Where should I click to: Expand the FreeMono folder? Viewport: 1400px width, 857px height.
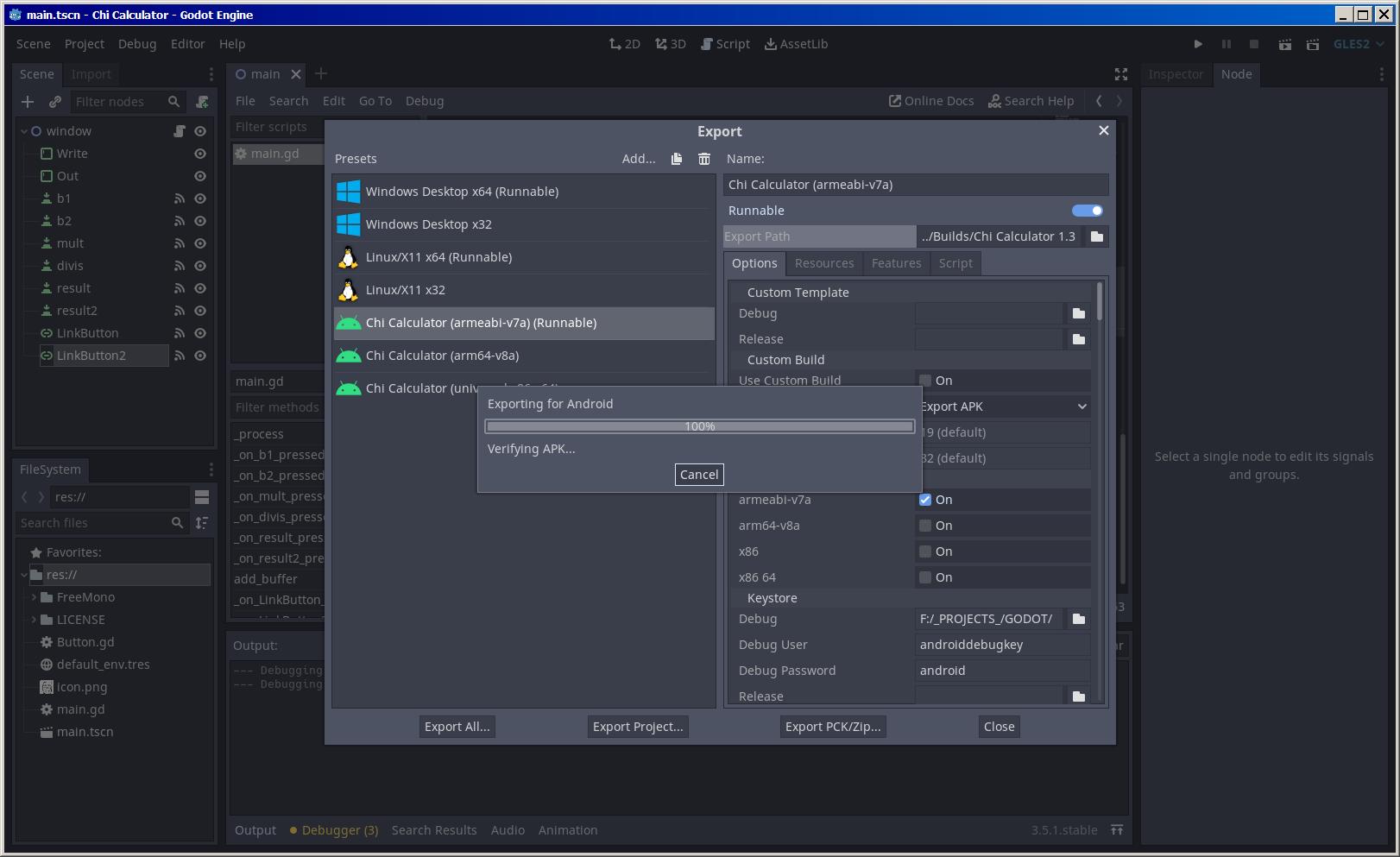(x=34, y=597)
